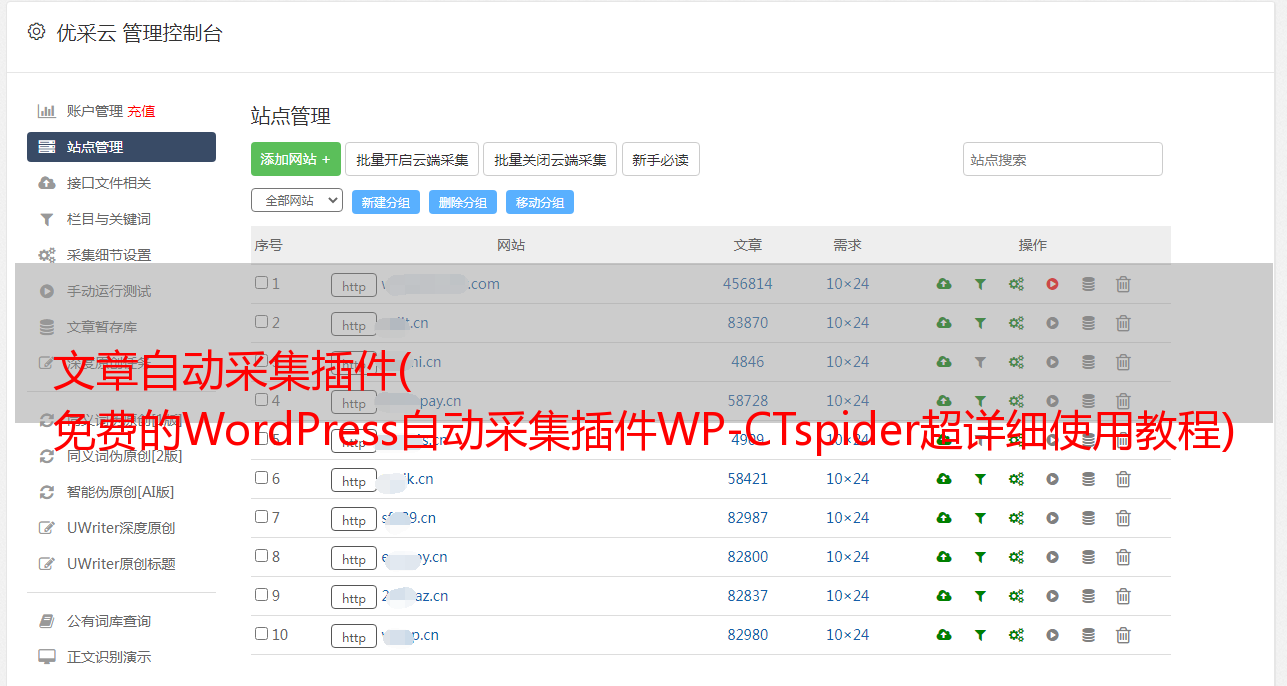1287x686 pixels.
Task: Open database icon in row 6
Action: [1088, 479]
